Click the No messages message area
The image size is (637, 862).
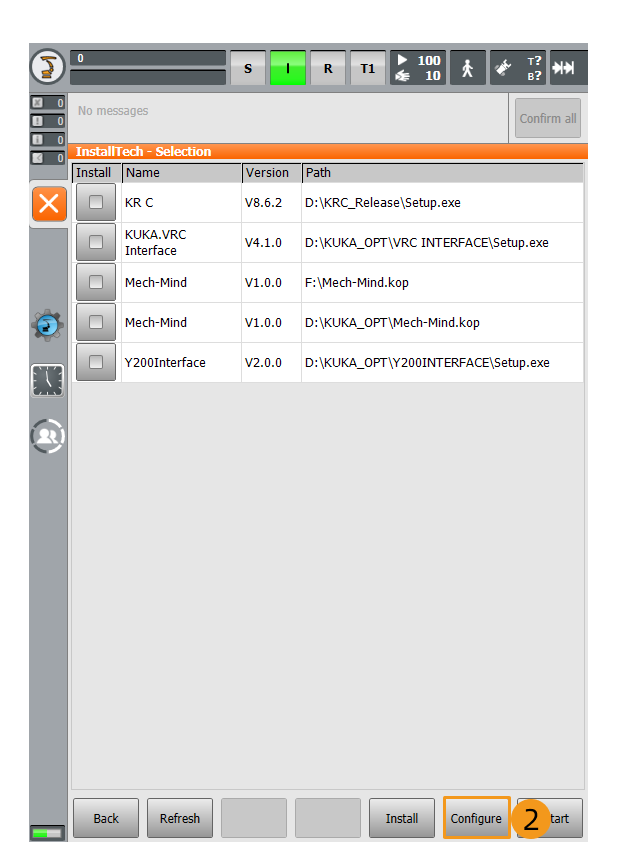(289, 118)
